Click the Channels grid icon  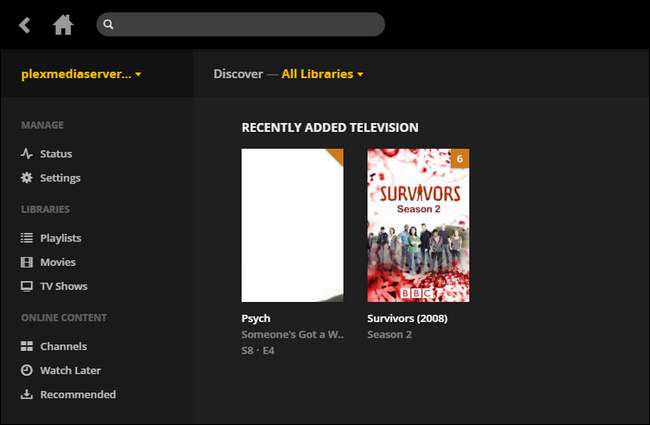27,346
